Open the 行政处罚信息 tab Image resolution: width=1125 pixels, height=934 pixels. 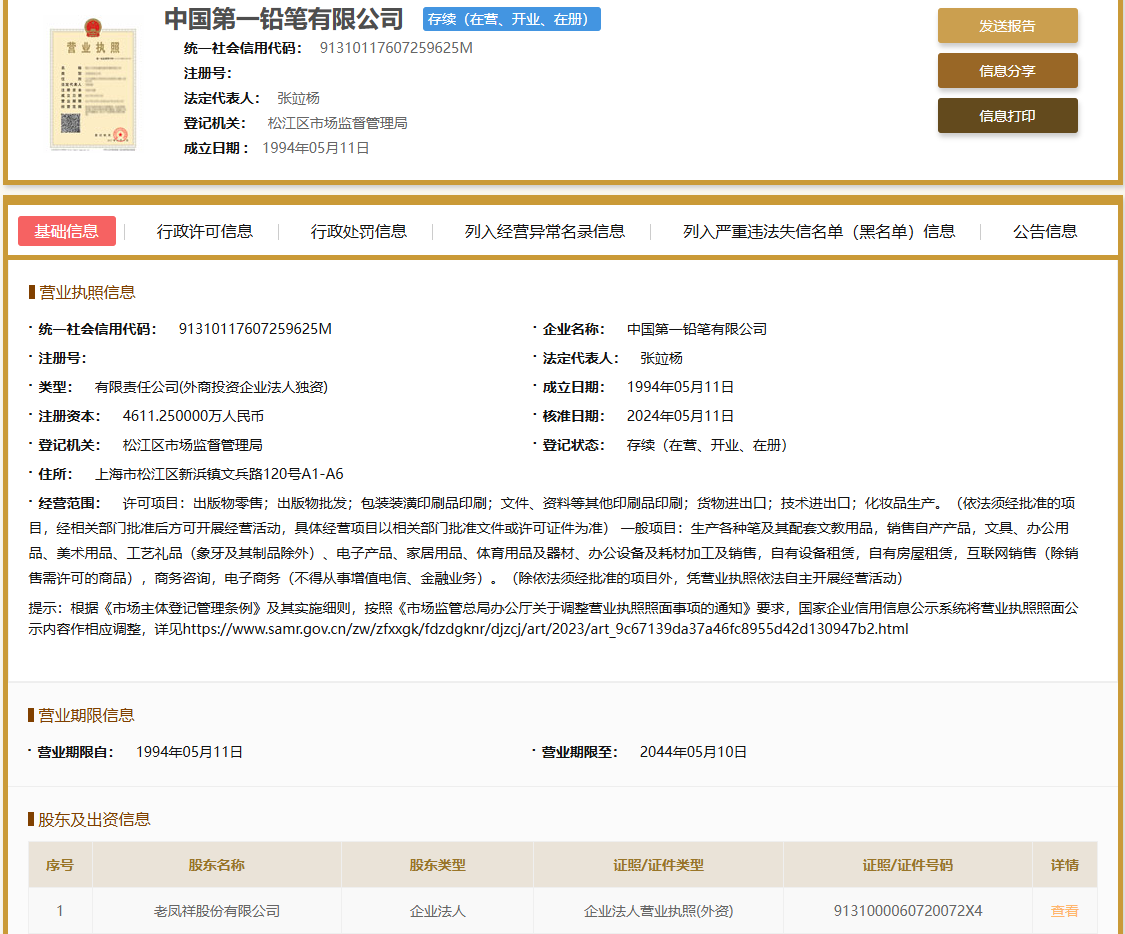pyautogui.click(x=359, y=231)
